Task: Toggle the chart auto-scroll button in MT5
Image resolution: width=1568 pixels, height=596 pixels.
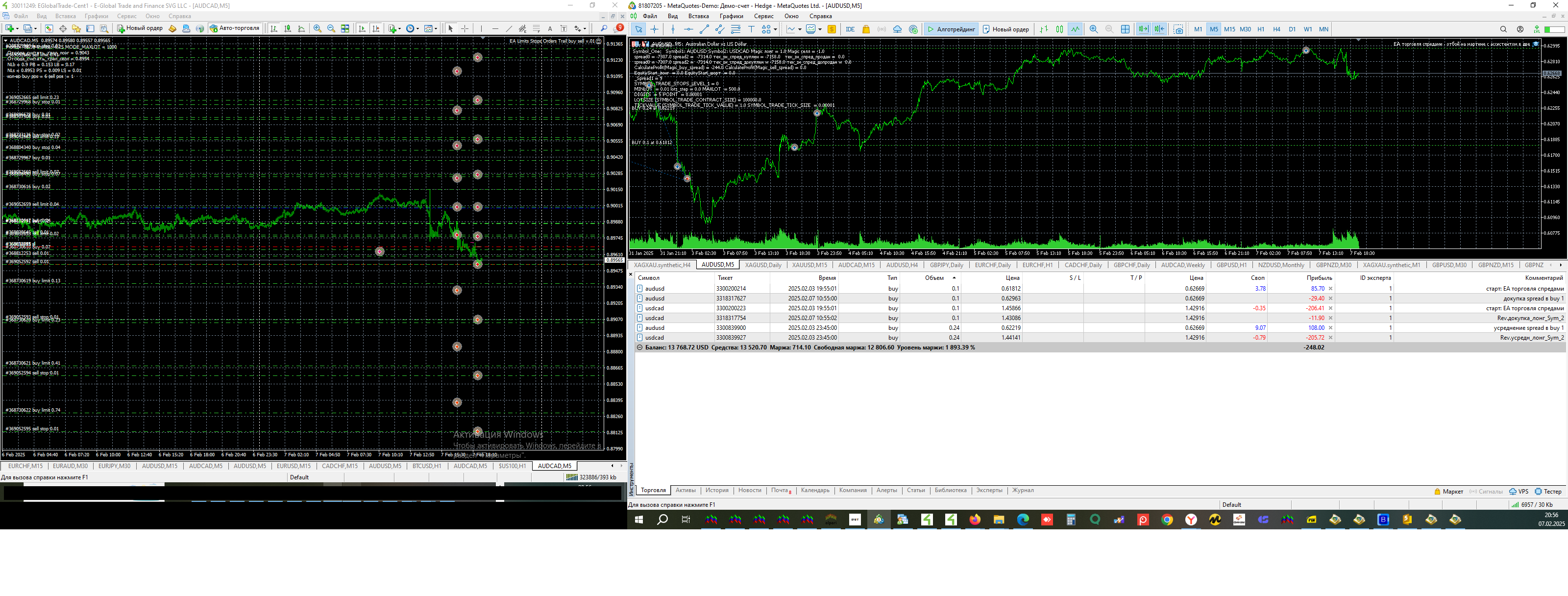Action: click(1143, 29)
